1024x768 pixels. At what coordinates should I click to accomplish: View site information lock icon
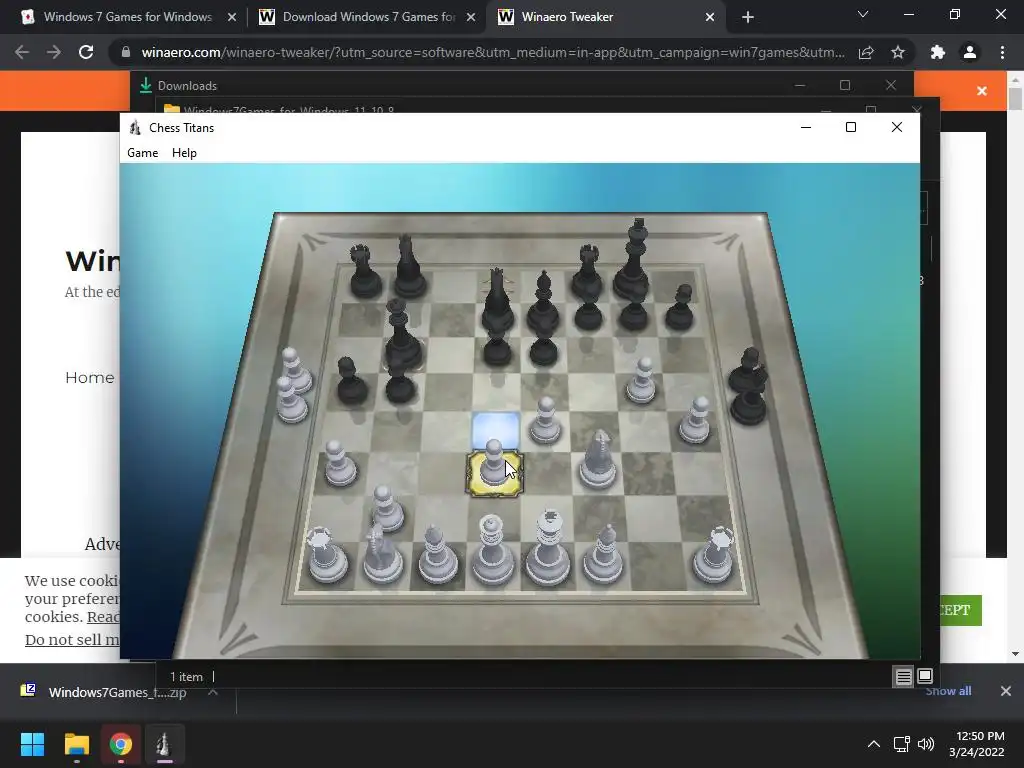[126, 52]
